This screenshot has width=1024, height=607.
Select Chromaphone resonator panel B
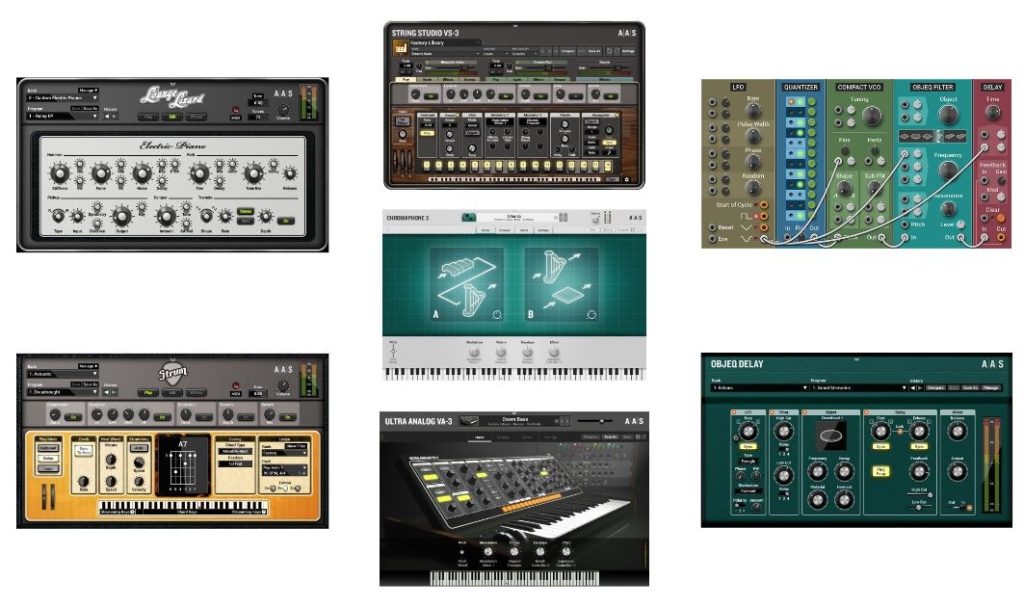[x=562, y=284]
